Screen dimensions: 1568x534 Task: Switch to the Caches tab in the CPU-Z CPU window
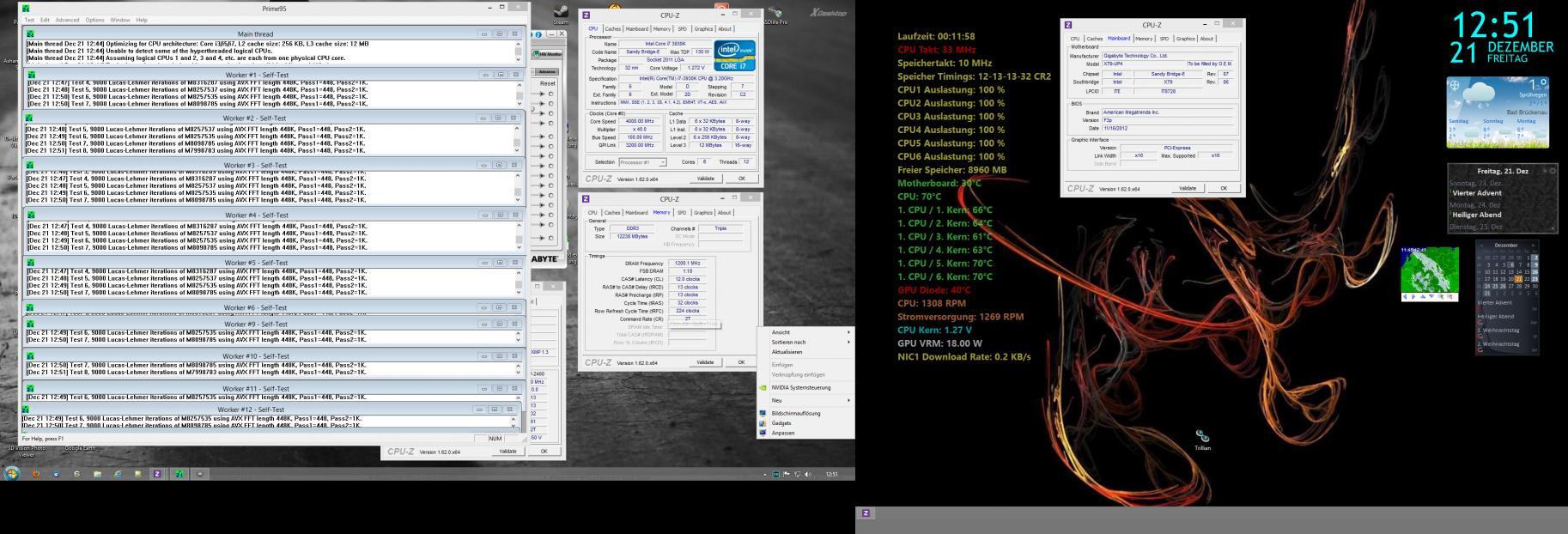click(x=612, y=28)
